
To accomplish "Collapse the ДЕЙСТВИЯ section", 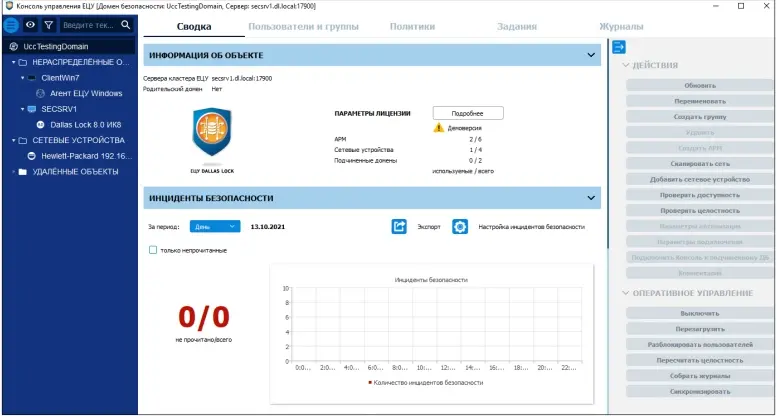I will click(626, 66).
